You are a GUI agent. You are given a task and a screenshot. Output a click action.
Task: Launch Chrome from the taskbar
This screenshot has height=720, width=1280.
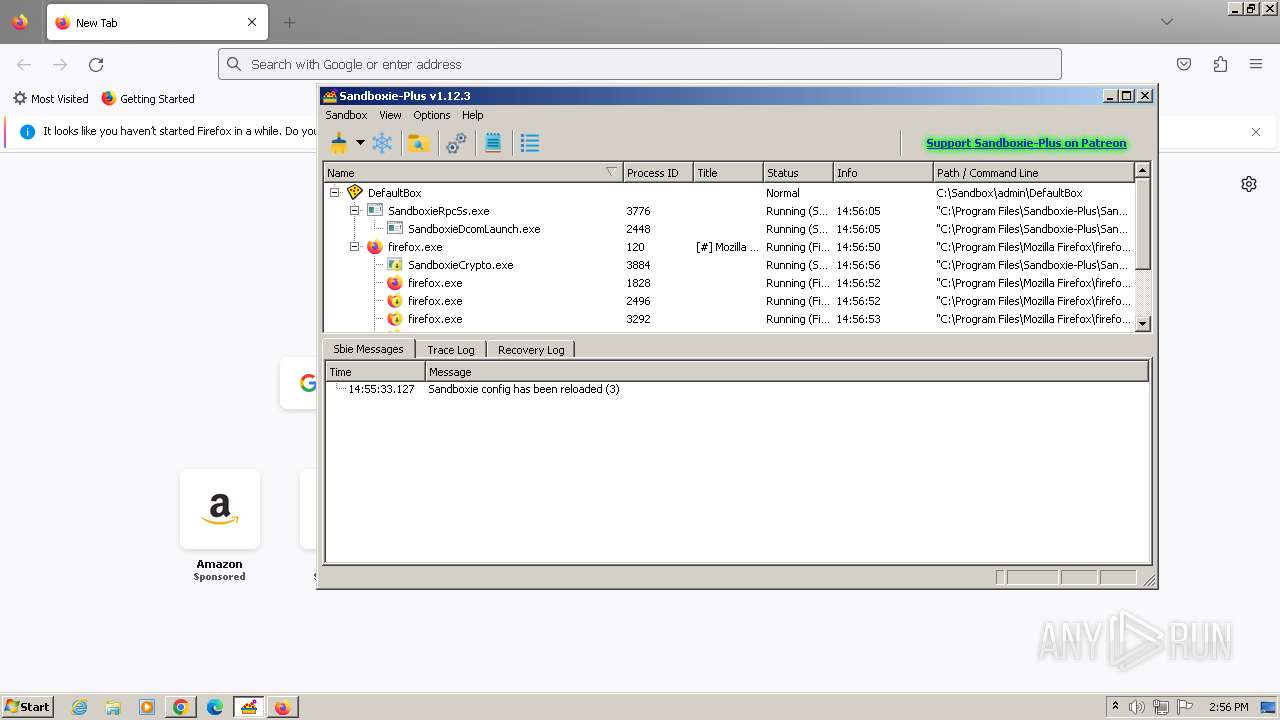tap(180, 707)
